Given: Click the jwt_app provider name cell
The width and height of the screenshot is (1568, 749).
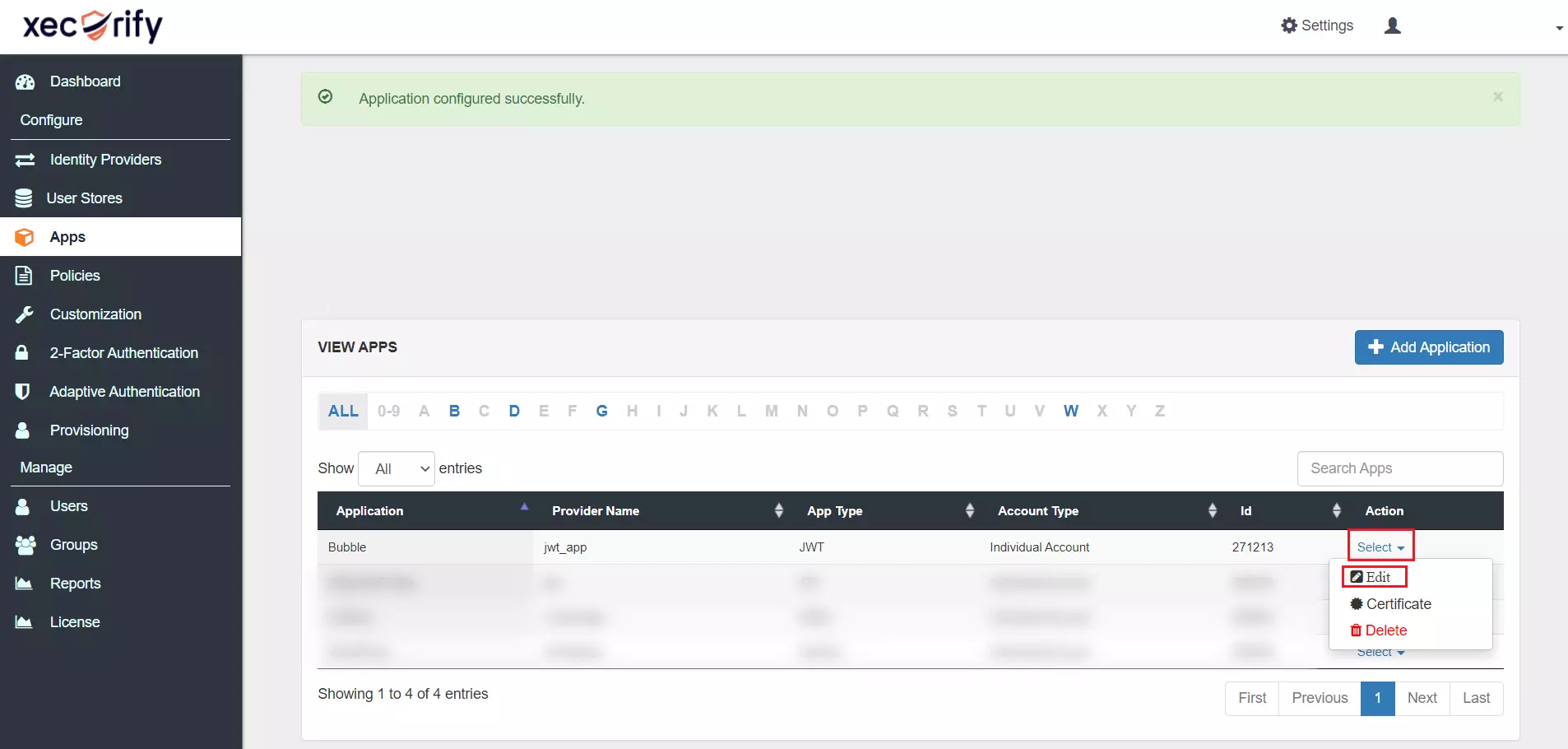Looking at the screenshot, I should [661, 547].
